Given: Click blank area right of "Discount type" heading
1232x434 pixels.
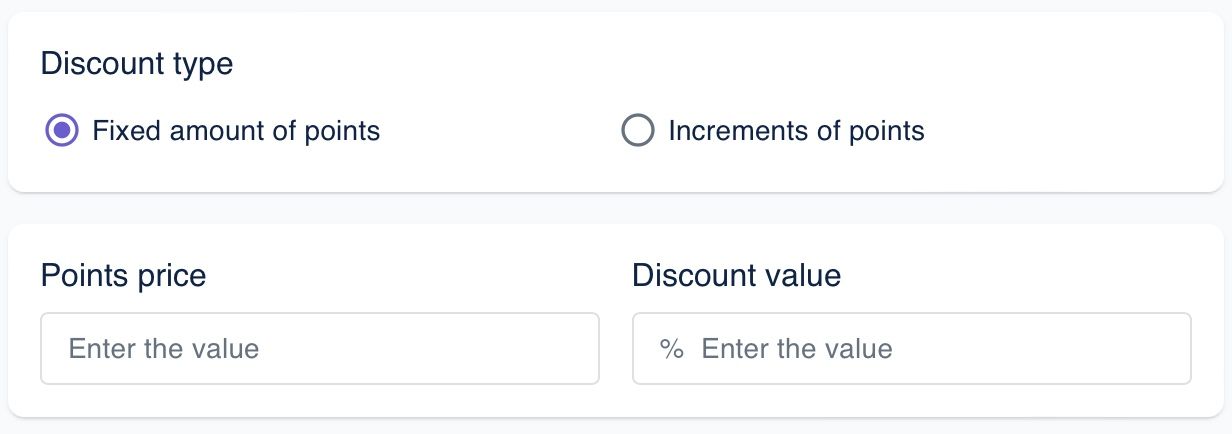Looking at the screenshot, I should point(700,65).
